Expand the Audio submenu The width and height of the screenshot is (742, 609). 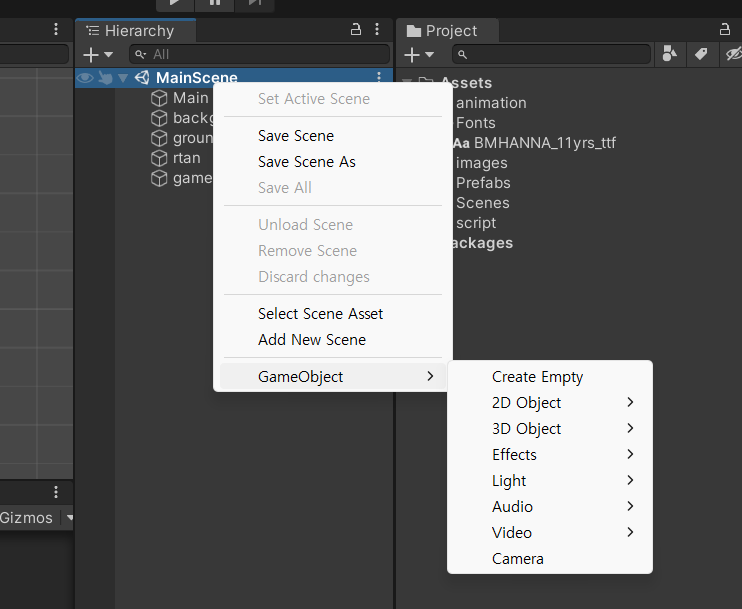click(x=549, y=507)
